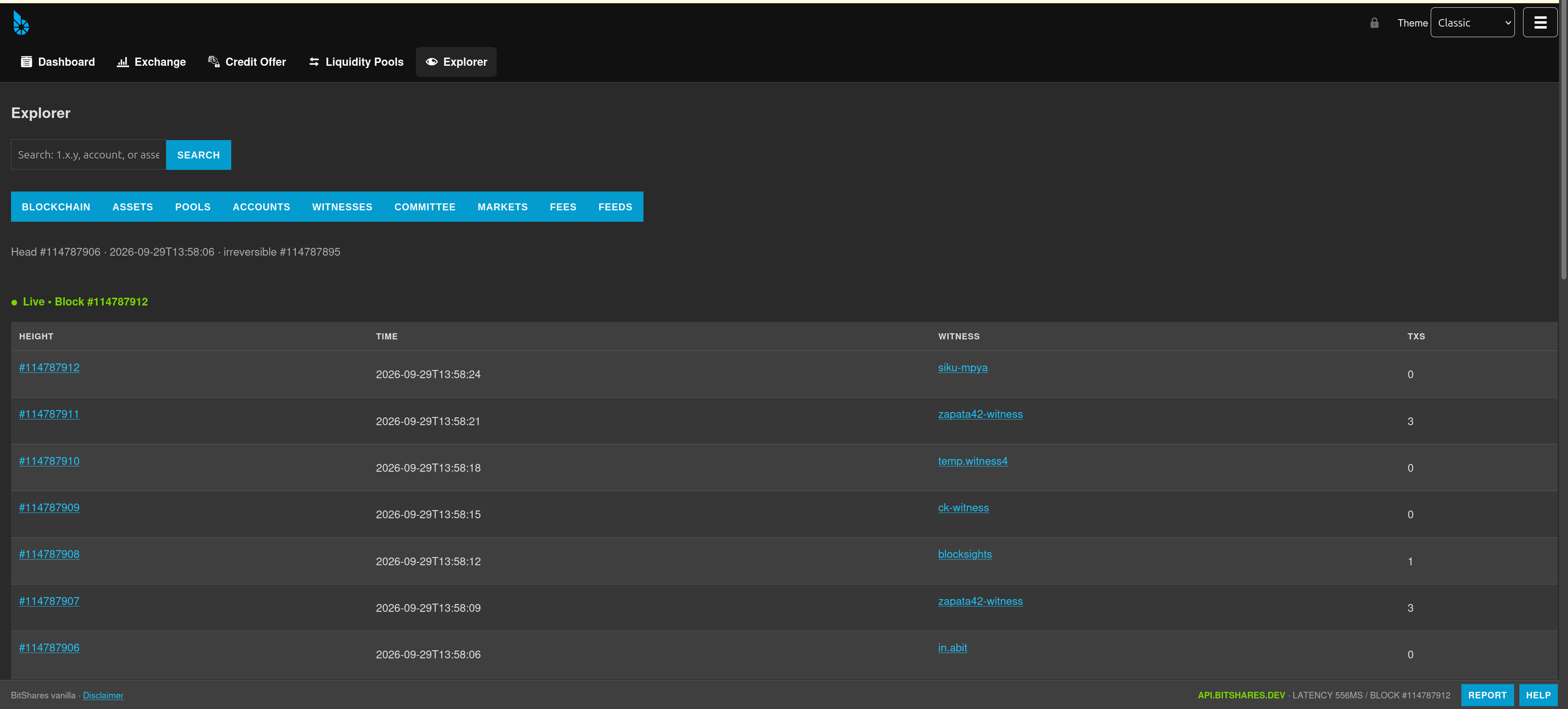The image size is (1568, 709).
Task: Click the Explorer eye icon
Action: coord(431,62)
